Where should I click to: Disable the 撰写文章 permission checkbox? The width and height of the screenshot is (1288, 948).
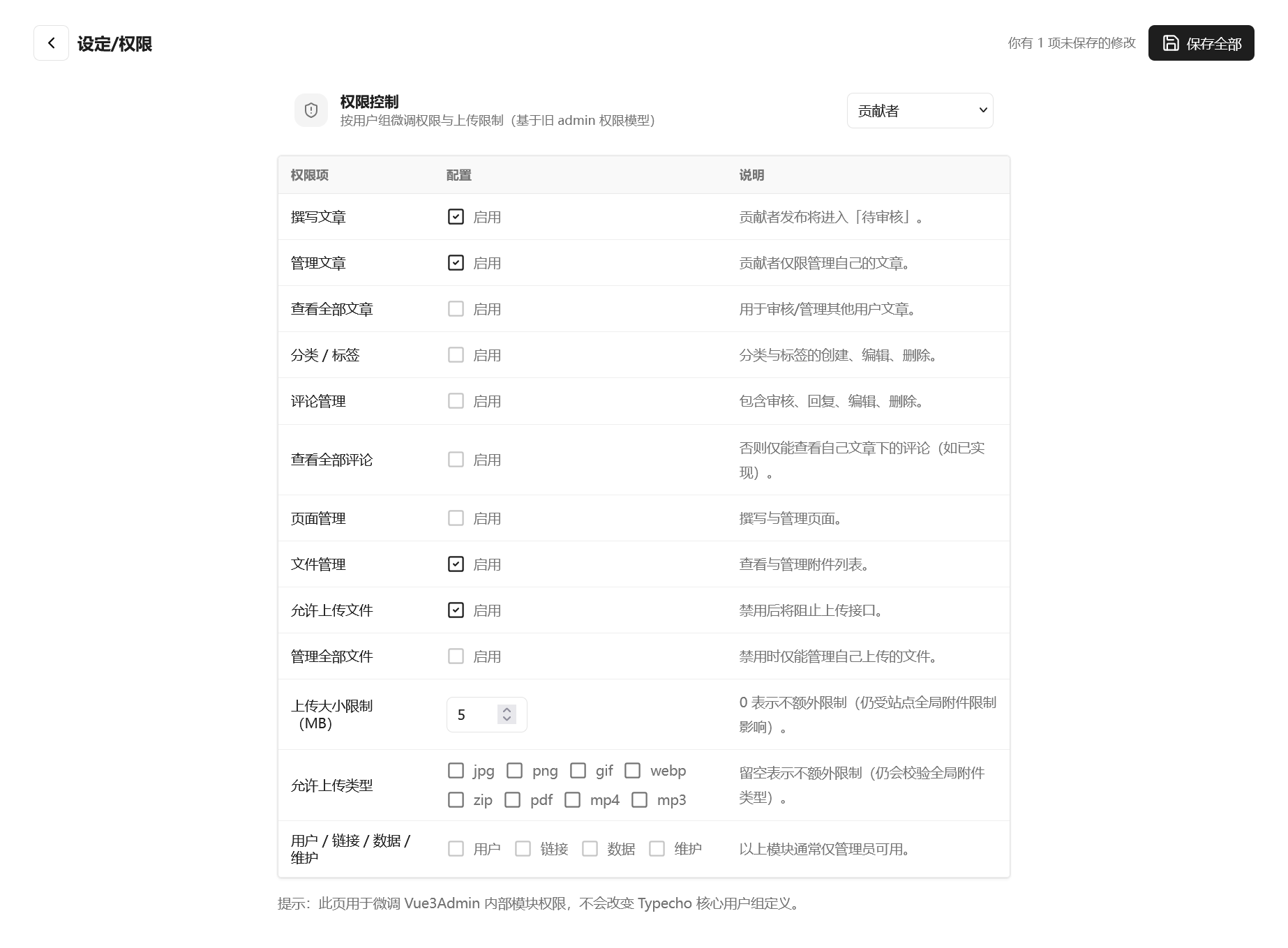[x=456, y=217]
